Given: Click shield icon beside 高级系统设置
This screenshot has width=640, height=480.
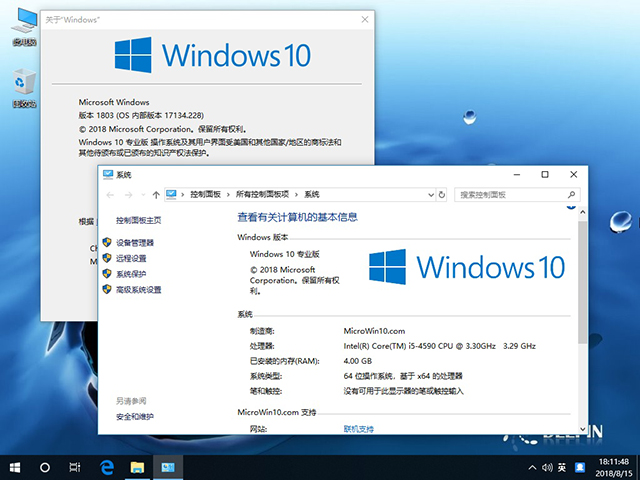Looking at the screenshot, I should pyautogui.click(x=107, y=289).
